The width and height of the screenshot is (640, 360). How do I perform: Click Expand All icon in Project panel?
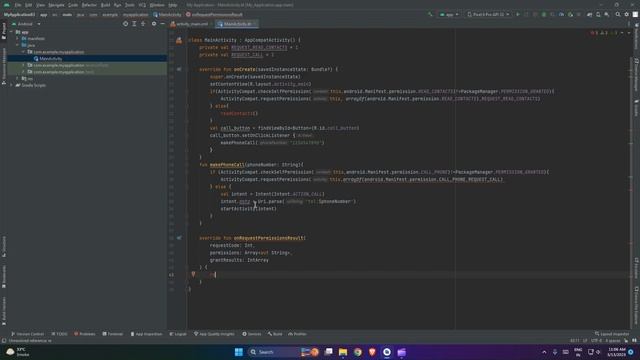[134, 24]
